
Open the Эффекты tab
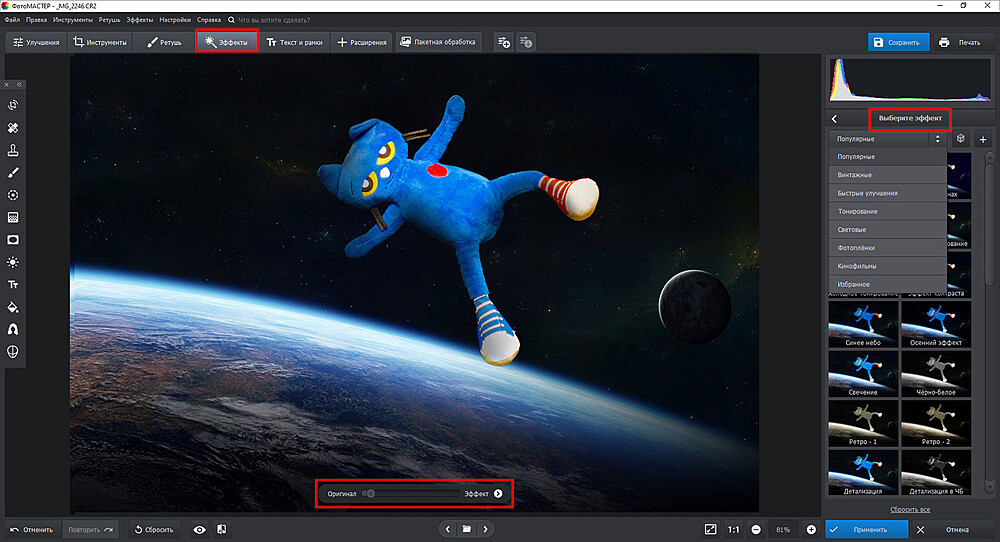pyautogui.click(x=227, y=42)
